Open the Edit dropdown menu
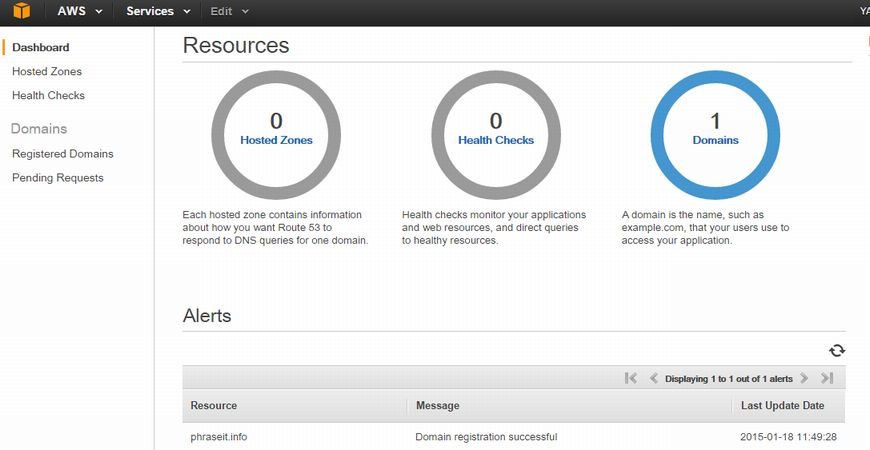 230,12
